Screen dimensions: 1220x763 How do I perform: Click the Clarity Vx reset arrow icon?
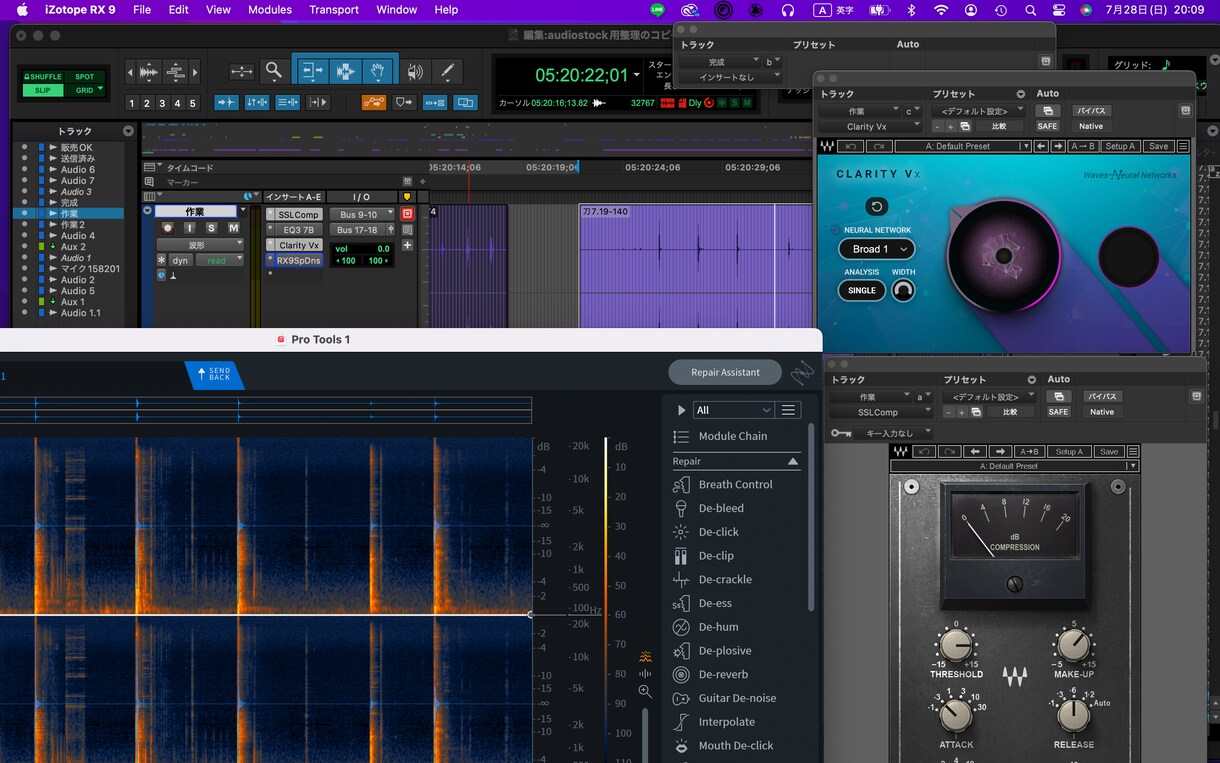coord(877,207)
